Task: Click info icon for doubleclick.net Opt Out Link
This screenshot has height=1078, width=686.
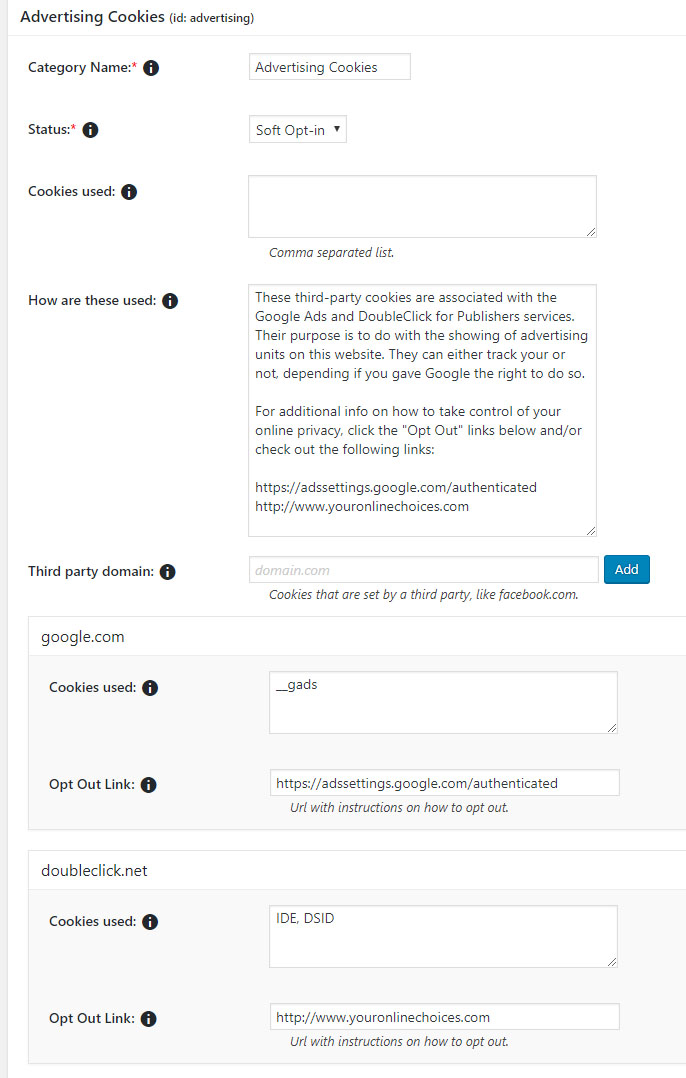Action: (x=148, y=1019)
